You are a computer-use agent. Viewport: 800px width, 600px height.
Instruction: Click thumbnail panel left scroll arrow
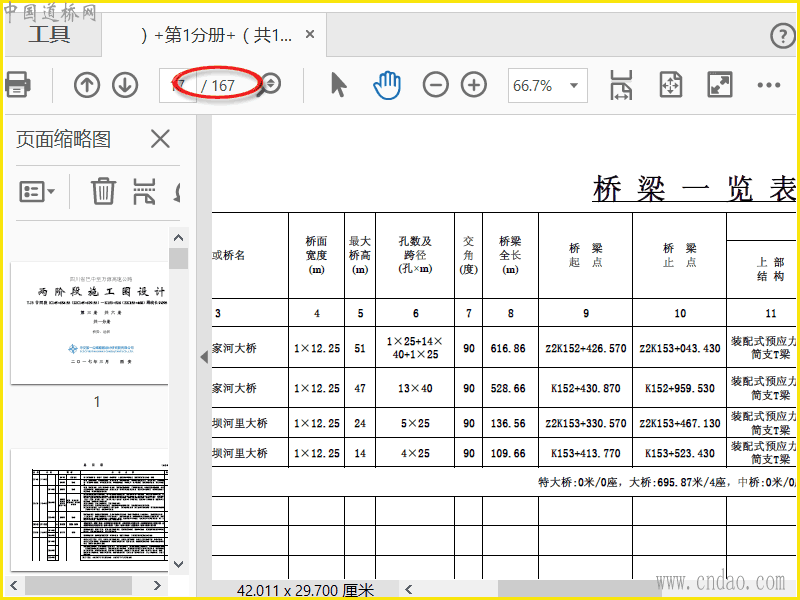tap(14, 585)
